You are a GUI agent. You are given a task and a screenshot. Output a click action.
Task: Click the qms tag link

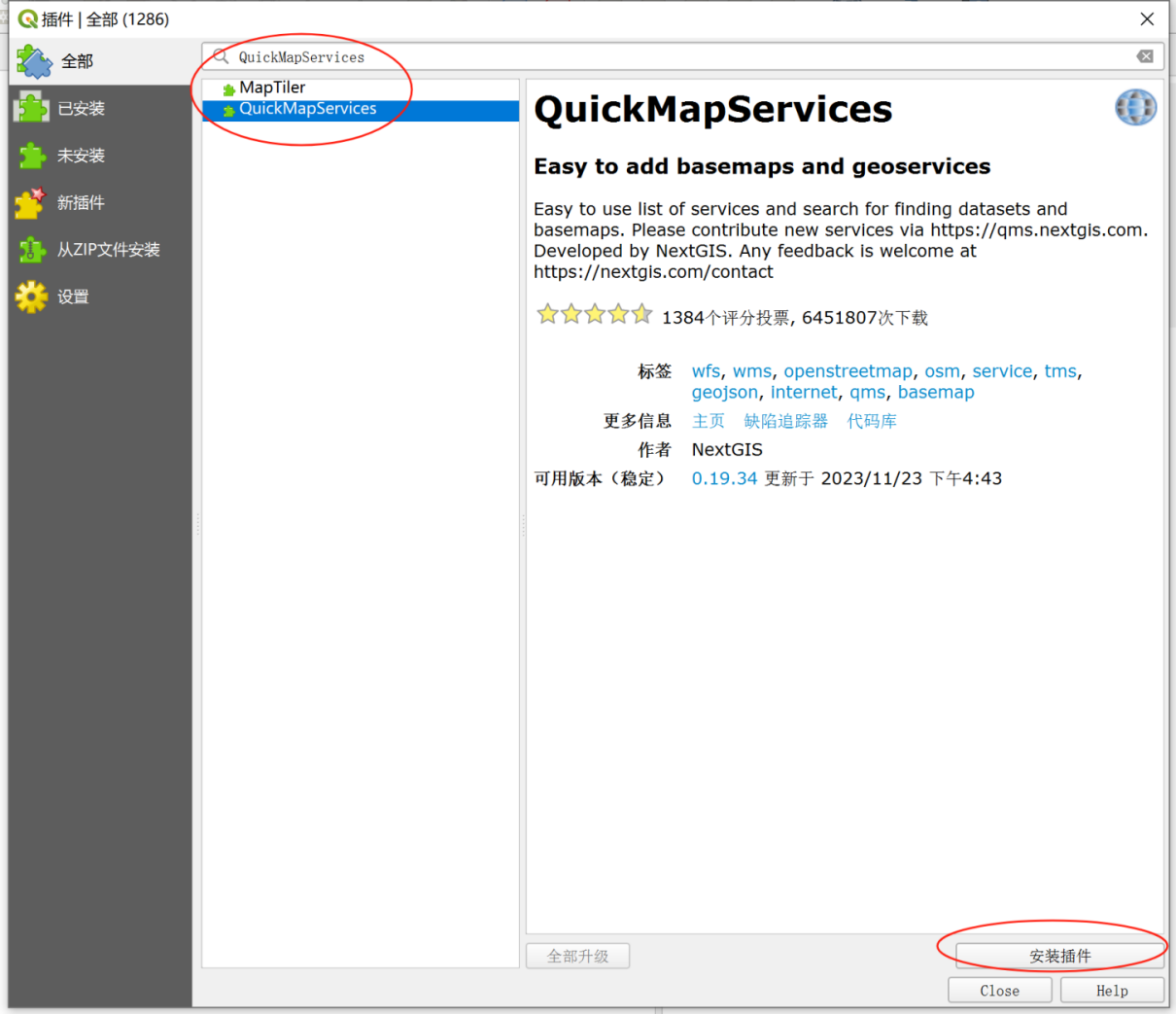867,393
